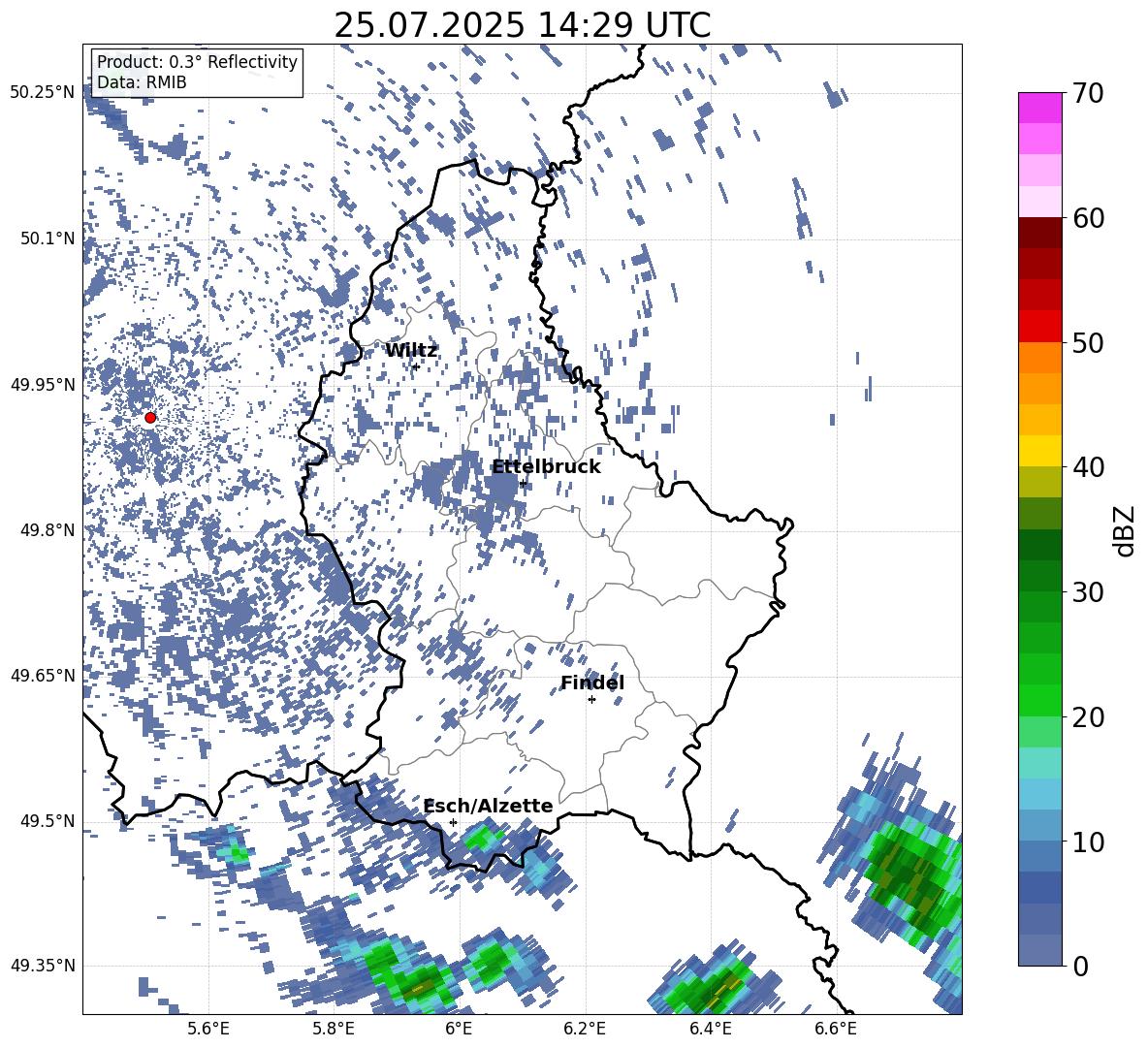Click the 50.25°N latitude label
1148x1048 pixels.
click(43, 93)
